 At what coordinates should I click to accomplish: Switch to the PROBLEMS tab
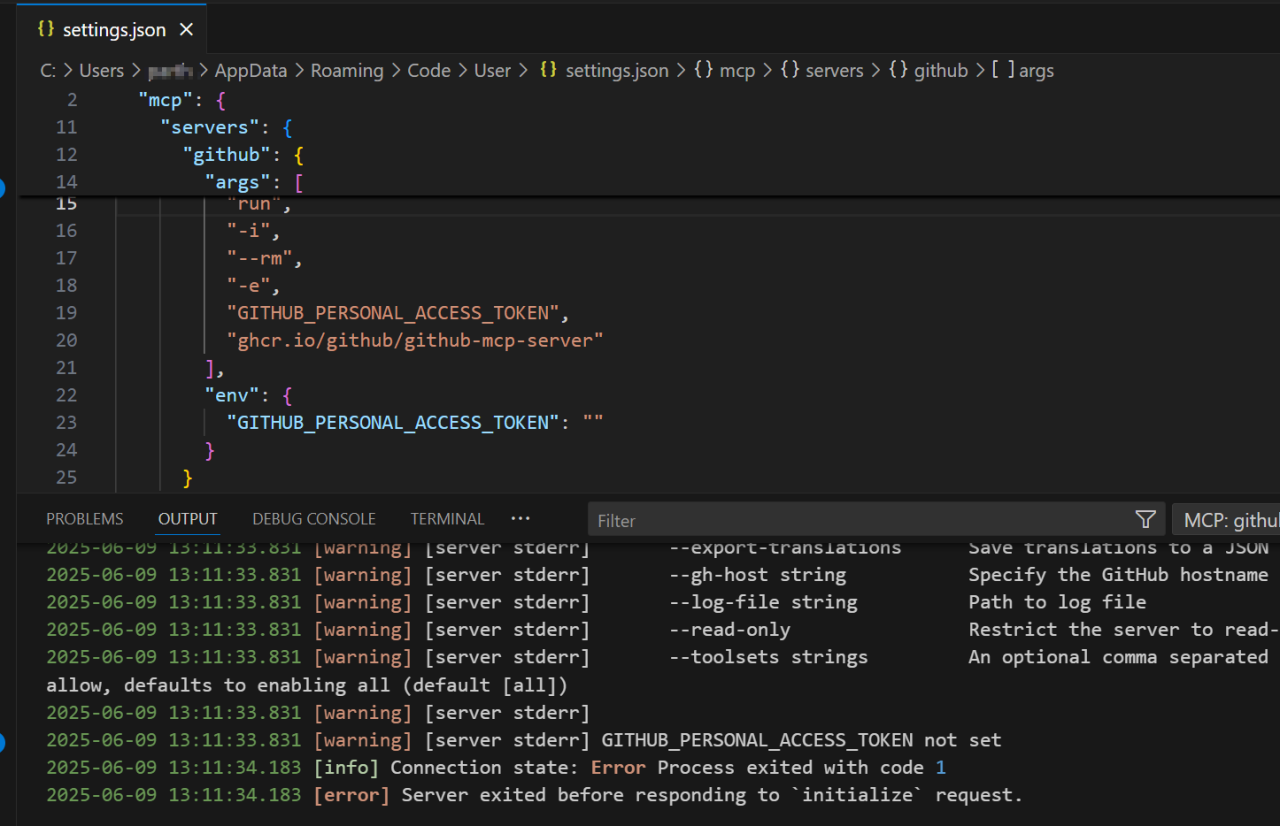84,518
